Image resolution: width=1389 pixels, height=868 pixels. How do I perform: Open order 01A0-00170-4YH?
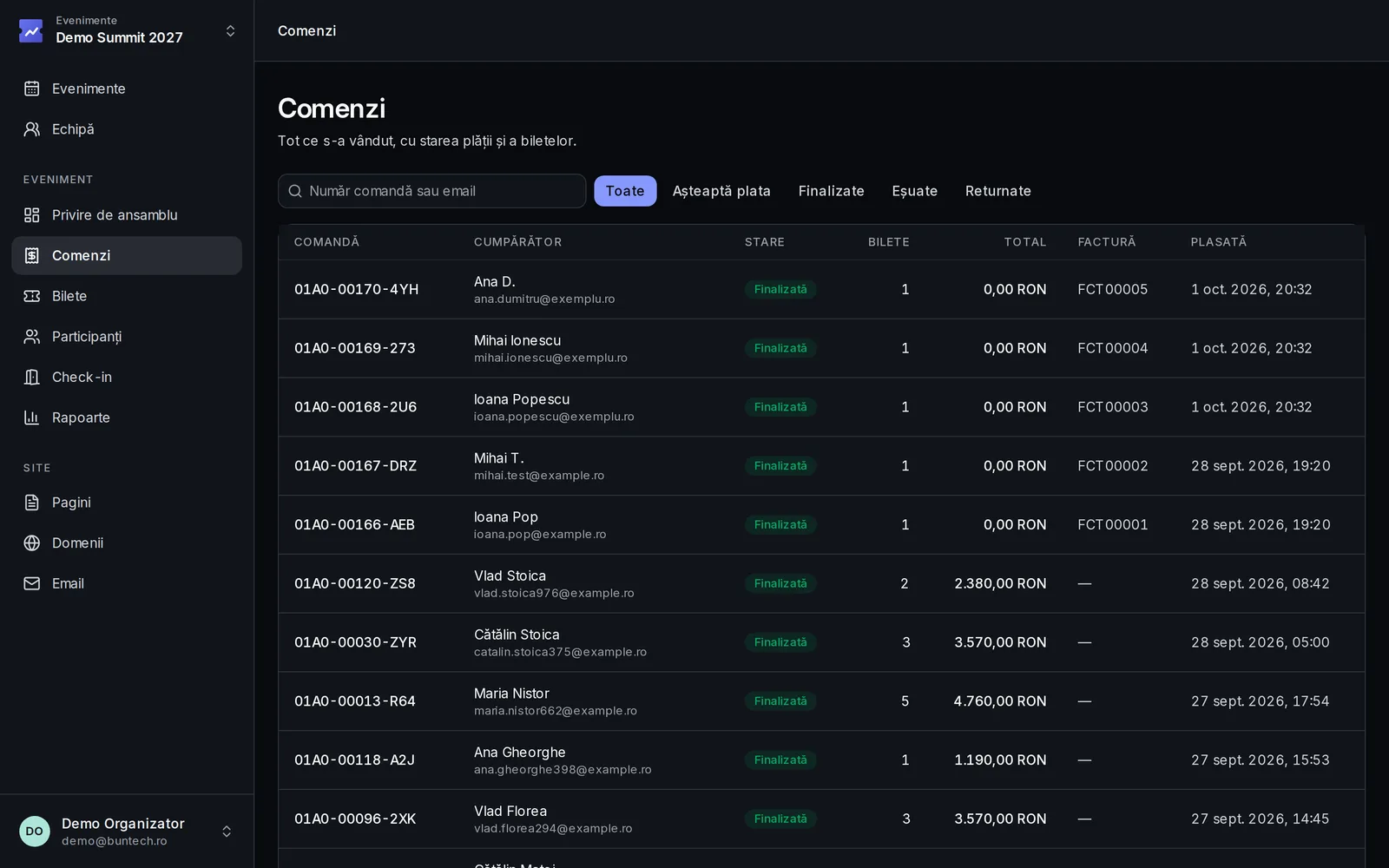click(x=357, y=290)
